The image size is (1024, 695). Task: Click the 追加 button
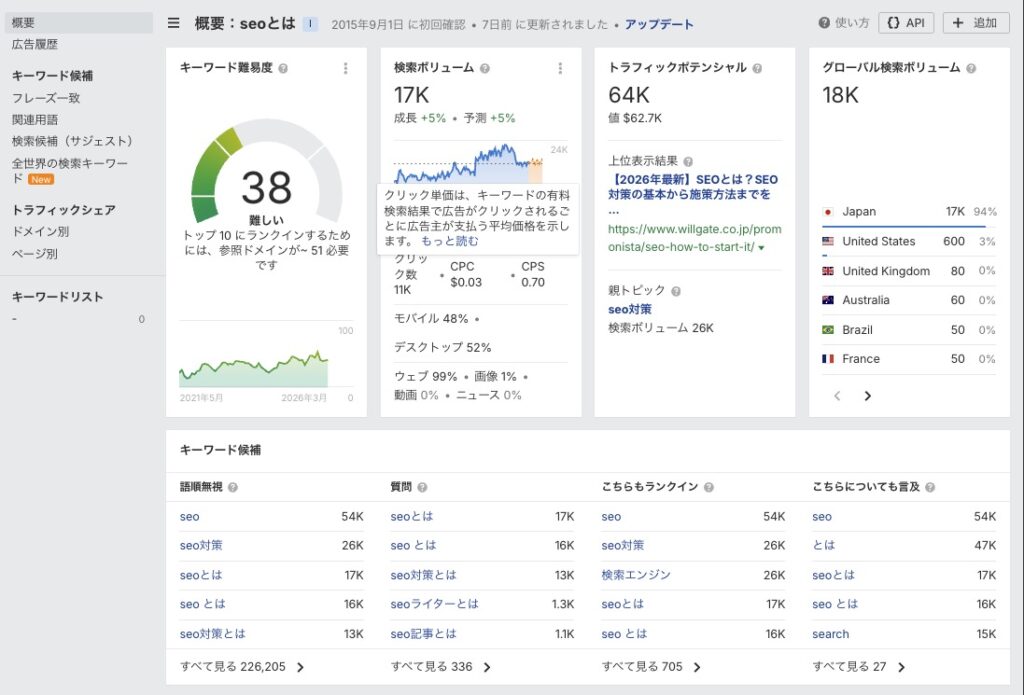point(976,23)
